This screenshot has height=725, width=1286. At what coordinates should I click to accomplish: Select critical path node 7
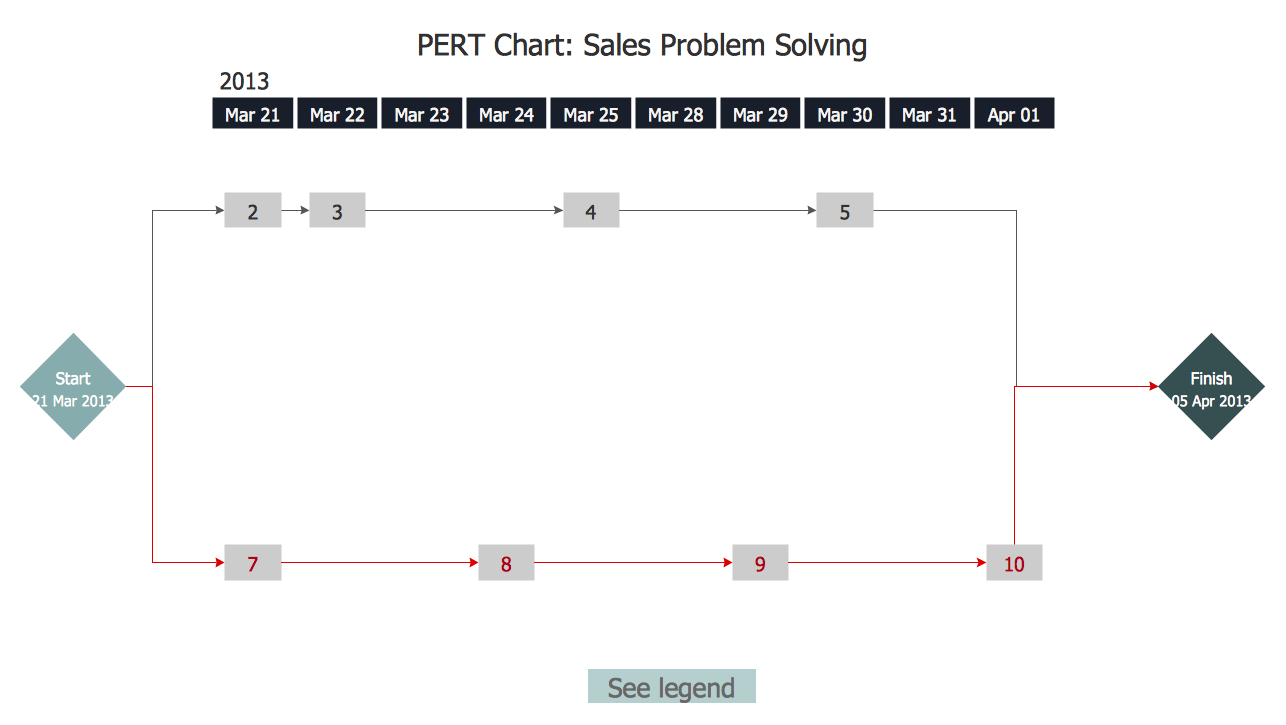253,563
